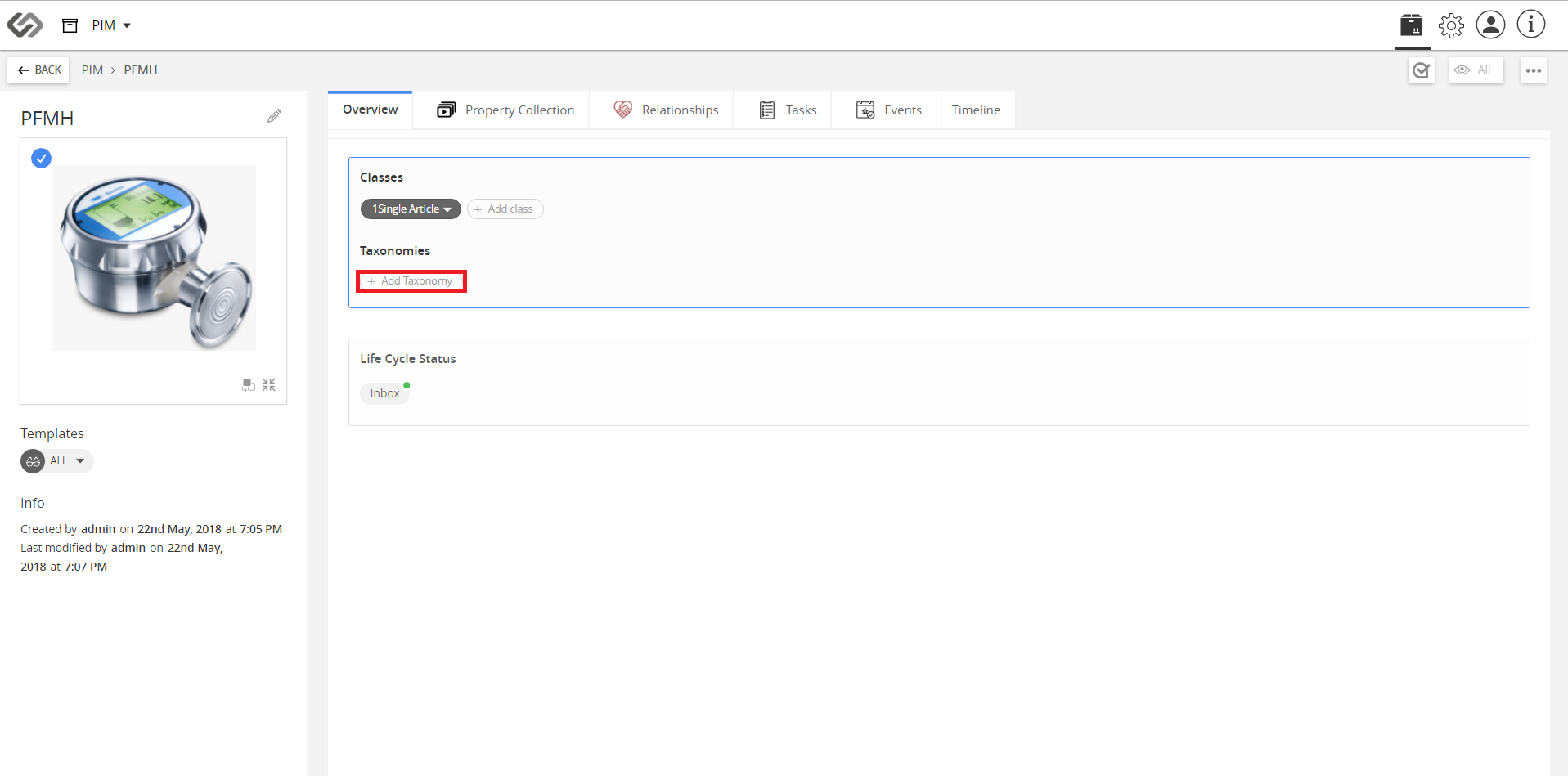This screenshot has width=1568, height=776.
Task: Click the Classes section heading
Action: 381,177
